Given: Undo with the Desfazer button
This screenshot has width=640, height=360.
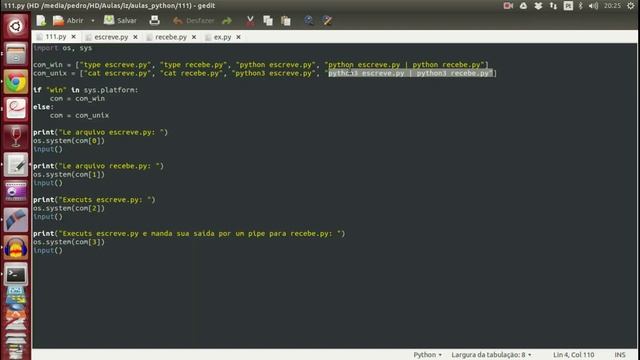Looking at the screenshot, I should pos(193,20).
